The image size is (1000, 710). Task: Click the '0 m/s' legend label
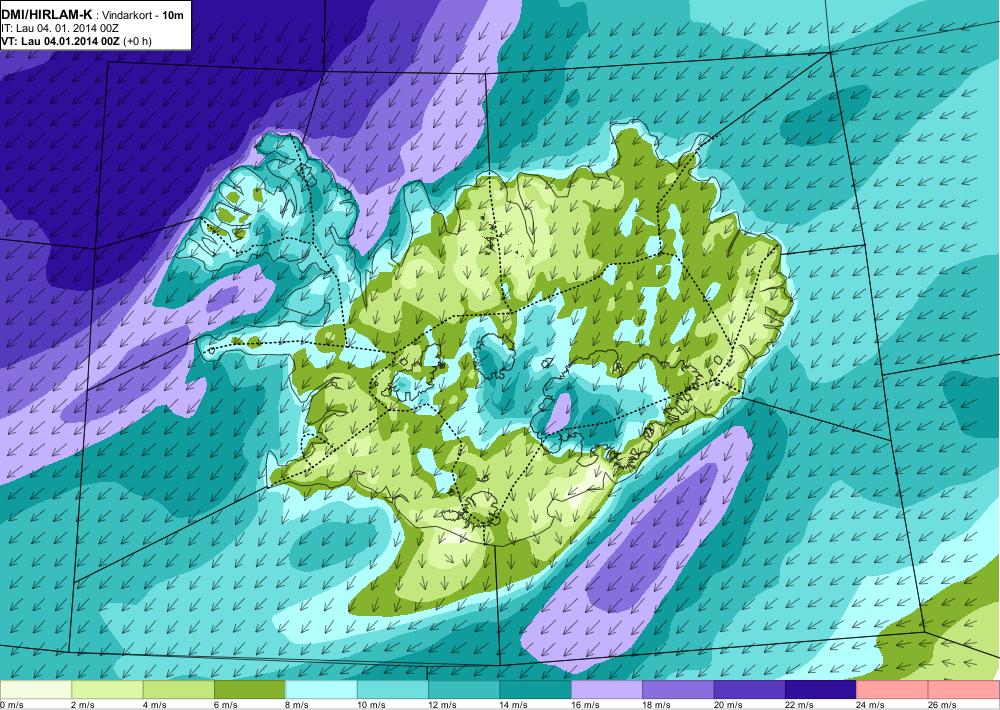(11, 705)
